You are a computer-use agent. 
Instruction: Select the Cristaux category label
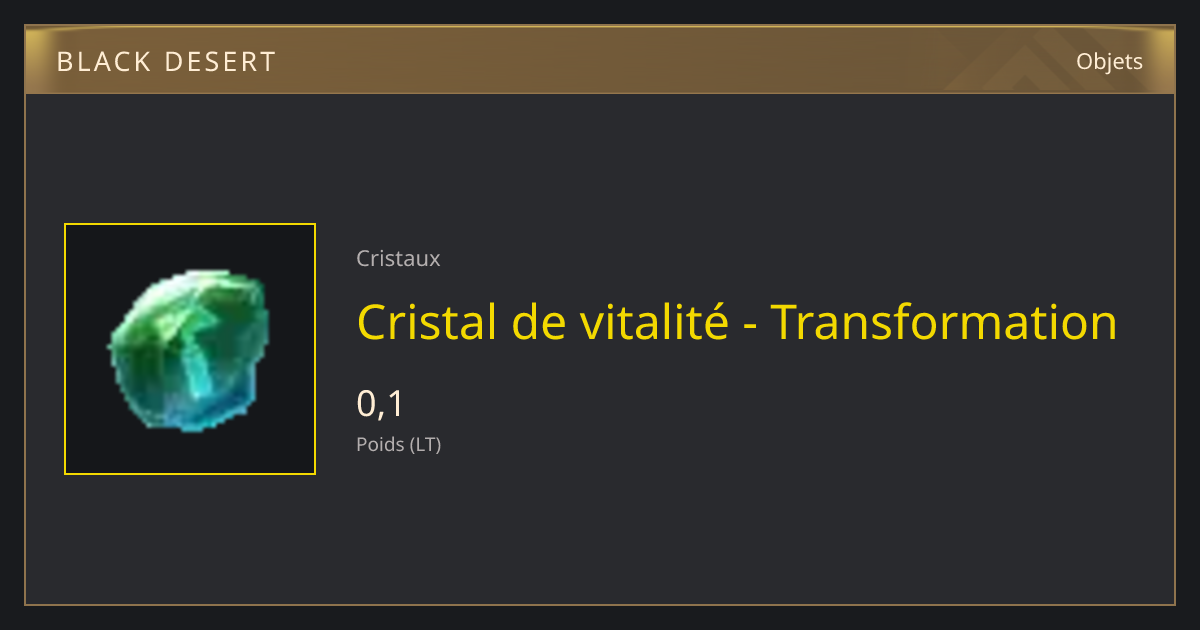pyautogui.click(x=398, y=258)
